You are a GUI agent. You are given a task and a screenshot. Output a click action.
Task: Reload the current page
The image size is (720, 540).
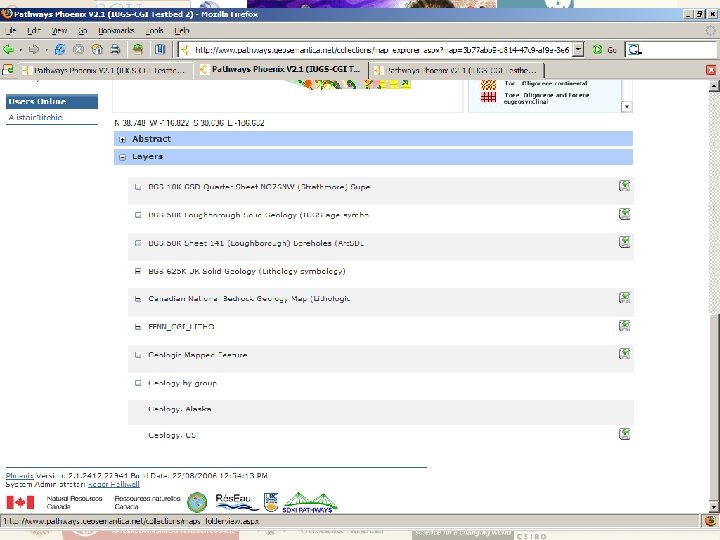[60, 49]
